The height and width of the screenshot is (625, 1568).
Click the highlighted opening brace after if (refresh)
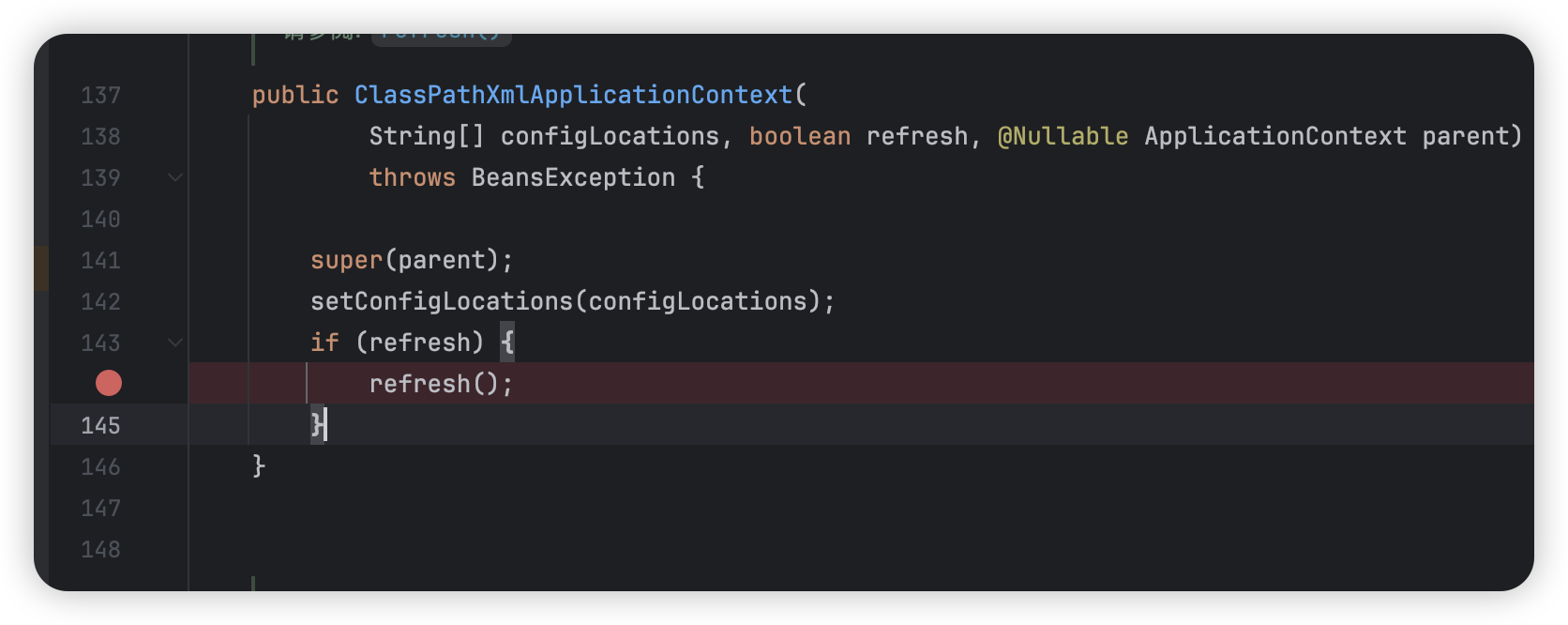tap(507, 343)
